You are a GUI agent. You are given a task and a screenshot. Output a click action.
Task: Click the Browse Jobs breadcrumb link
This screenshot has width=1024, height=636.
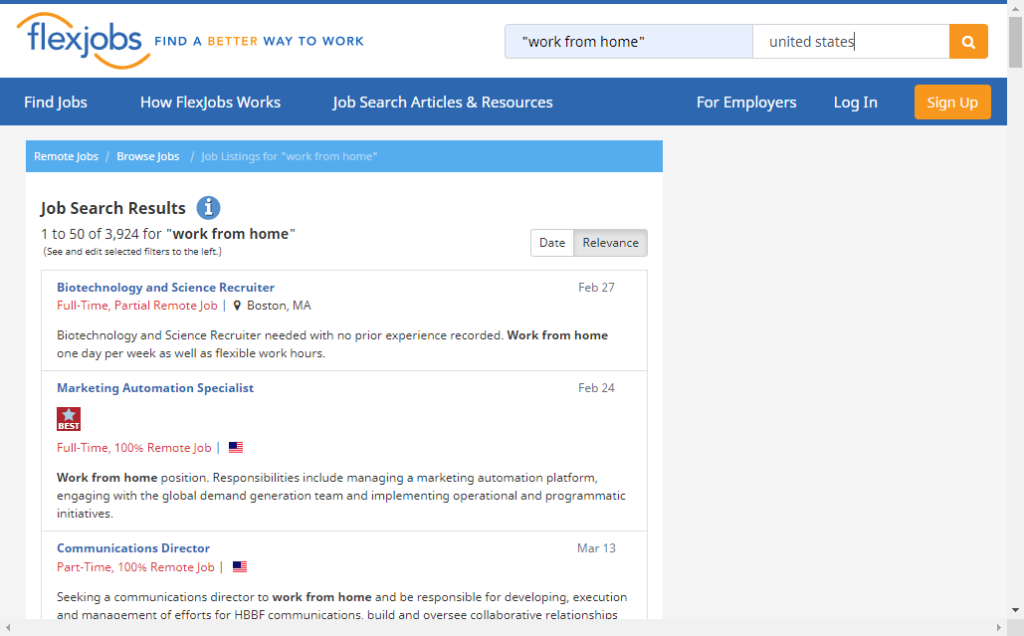point(148,157)
